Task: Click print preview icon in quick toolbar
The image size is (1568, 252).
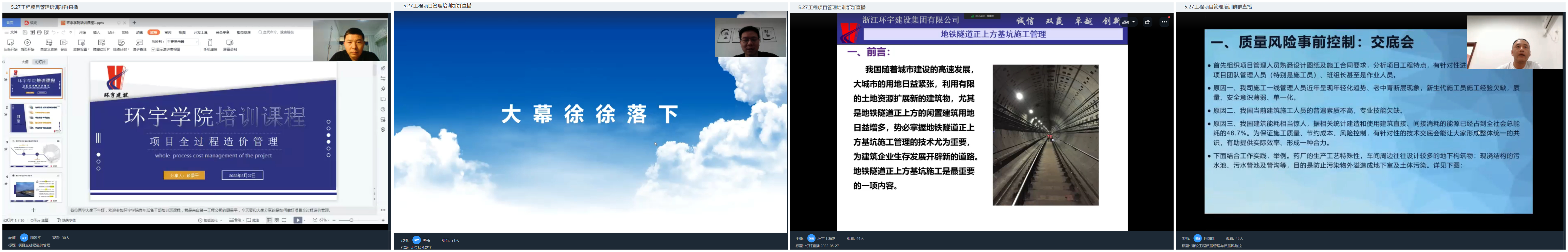Action: pyautogui.click(x=46, y=32)
